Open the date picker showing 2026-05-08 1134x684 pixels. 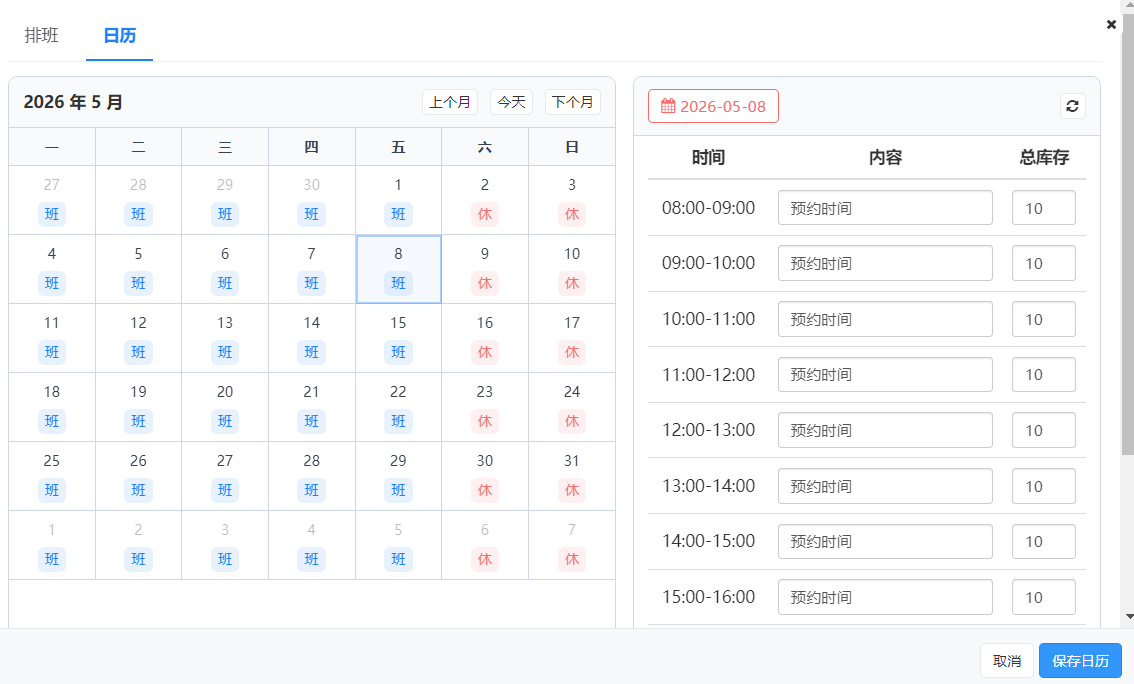[713, 106]
